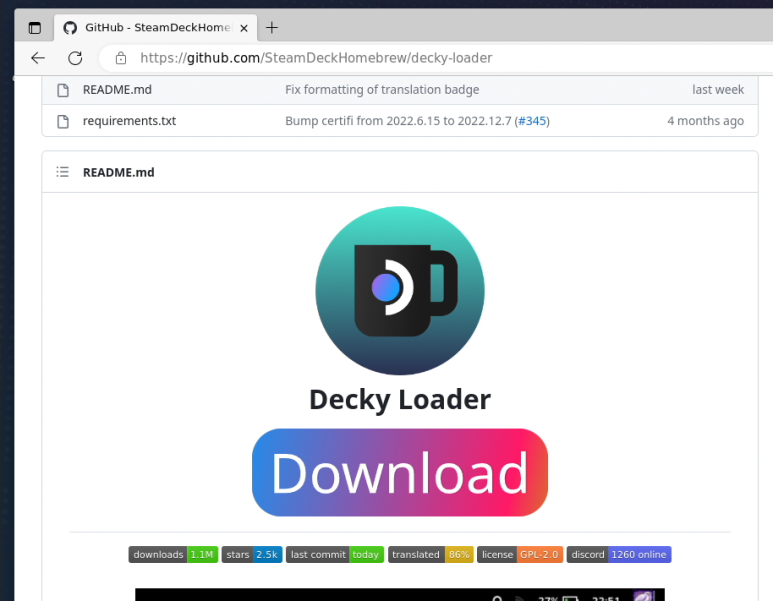The height and width of the screenshot is (601, 773).
Task: Click the translated 86% badge
Action: [431, 555]
